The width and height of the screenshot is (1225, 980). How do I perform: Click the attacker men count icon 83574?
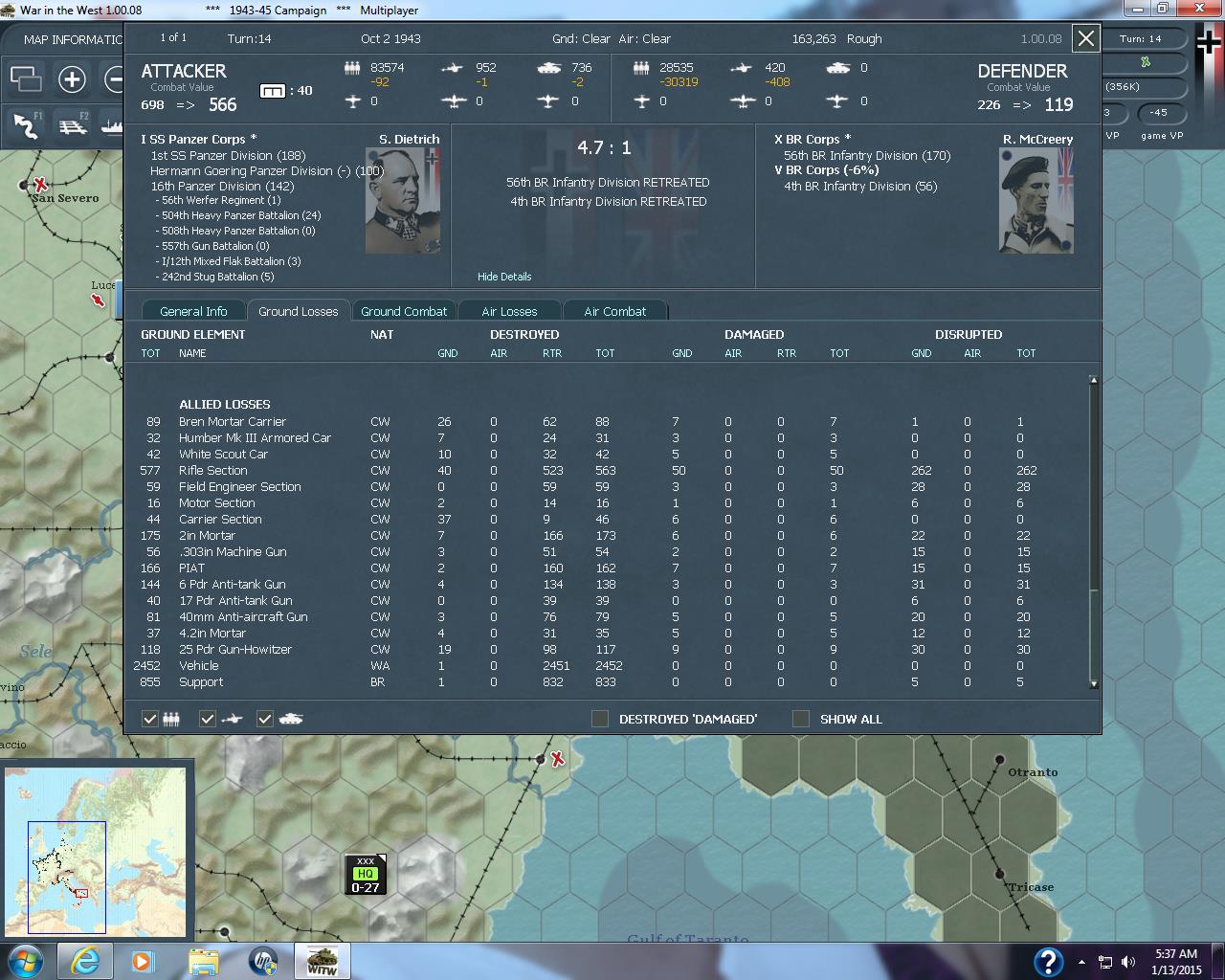[x=352, y=68]
